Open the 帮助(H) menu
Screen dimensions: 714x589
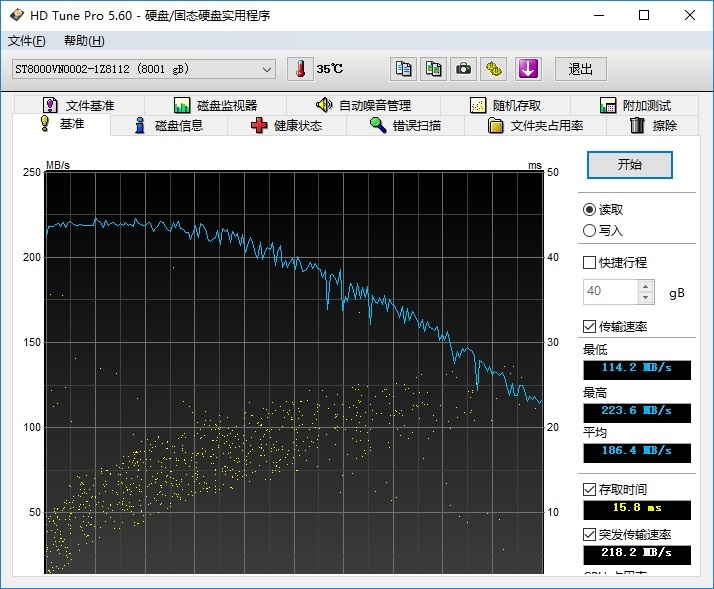(84, 41)
